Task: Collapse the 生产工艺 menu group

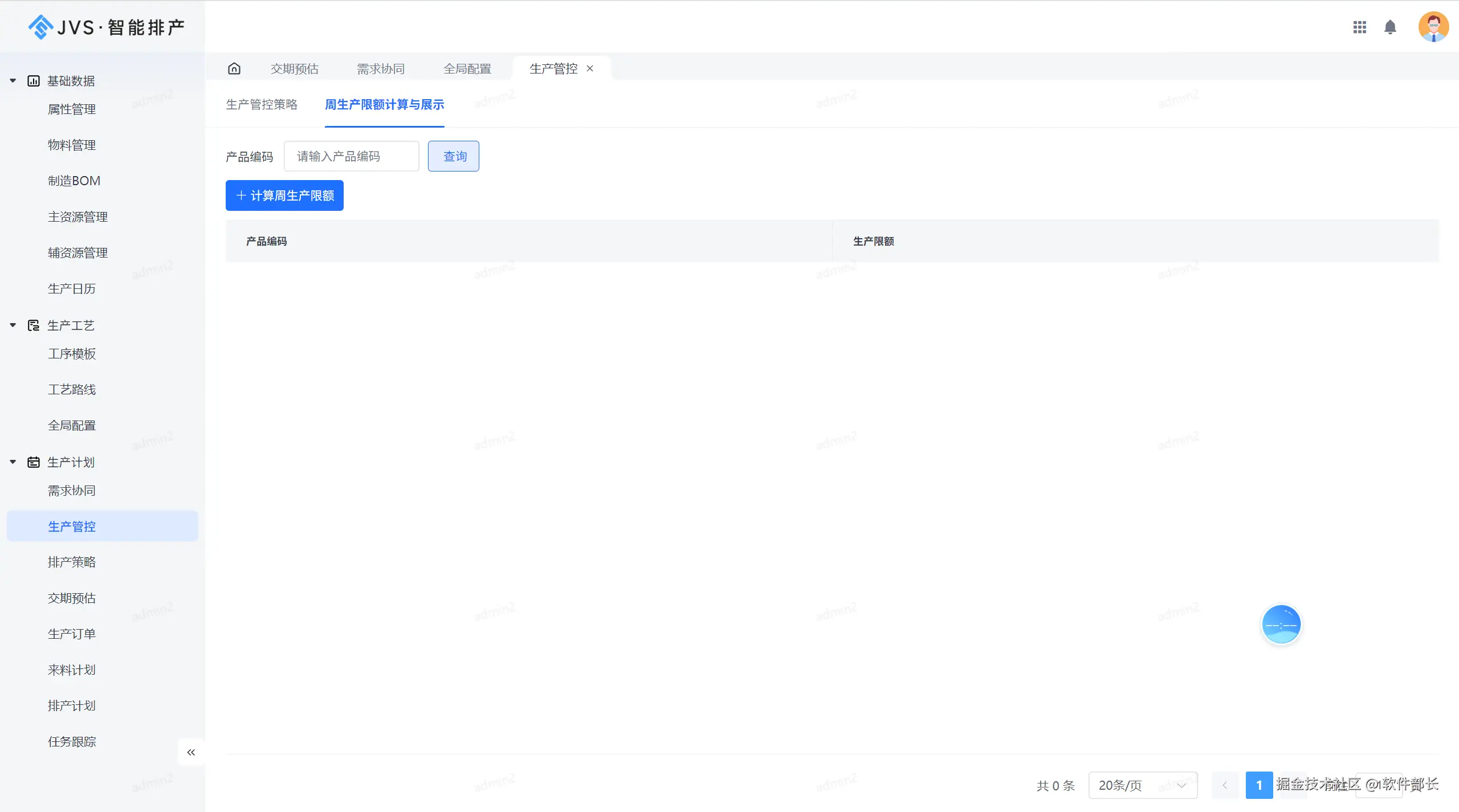Action: click(13, 325)
